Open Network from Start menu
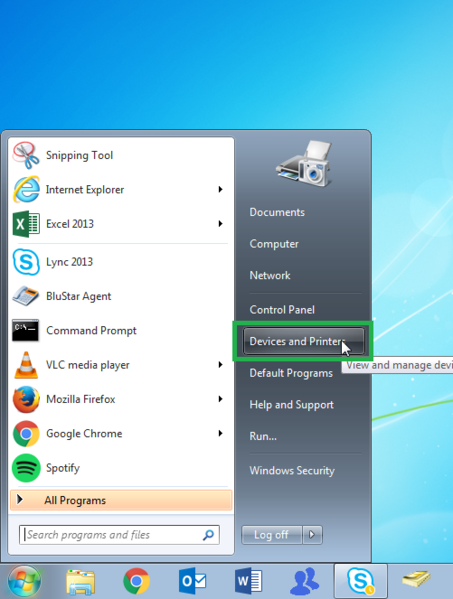The height and width of the screenshot is (599, 453). tap(270, 275)
